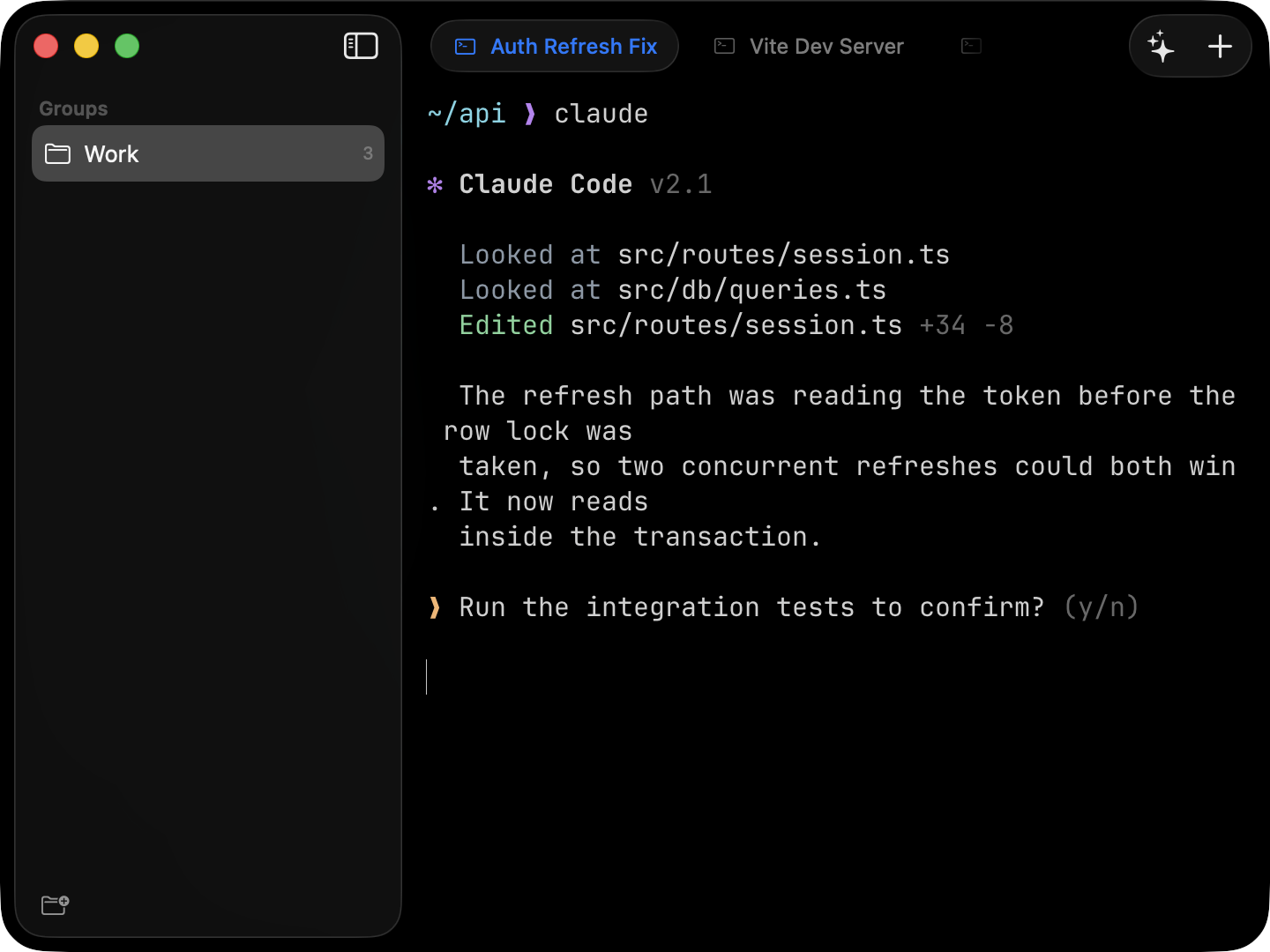
Task: Minimize the window with yellow button
Action: point(86,46)
